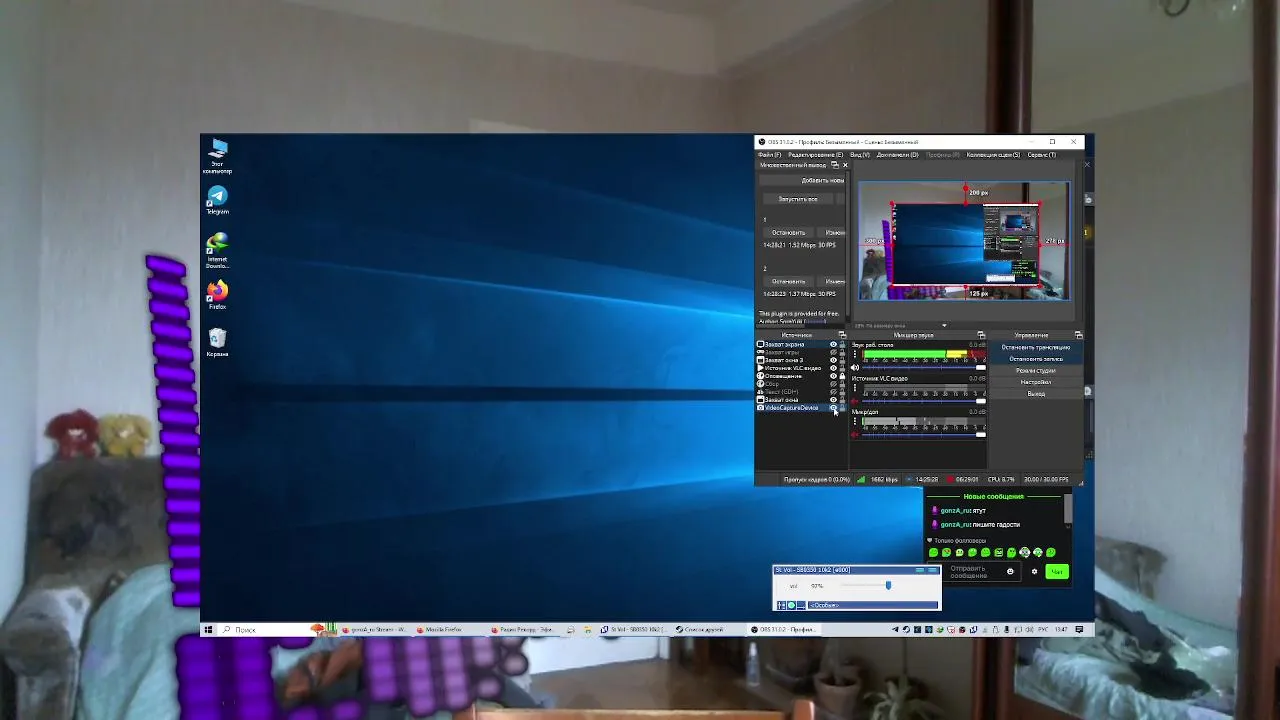This screenshot has height=720, width=1280.
Task: Click the first green emote in chat row
Action: [933, 552]
